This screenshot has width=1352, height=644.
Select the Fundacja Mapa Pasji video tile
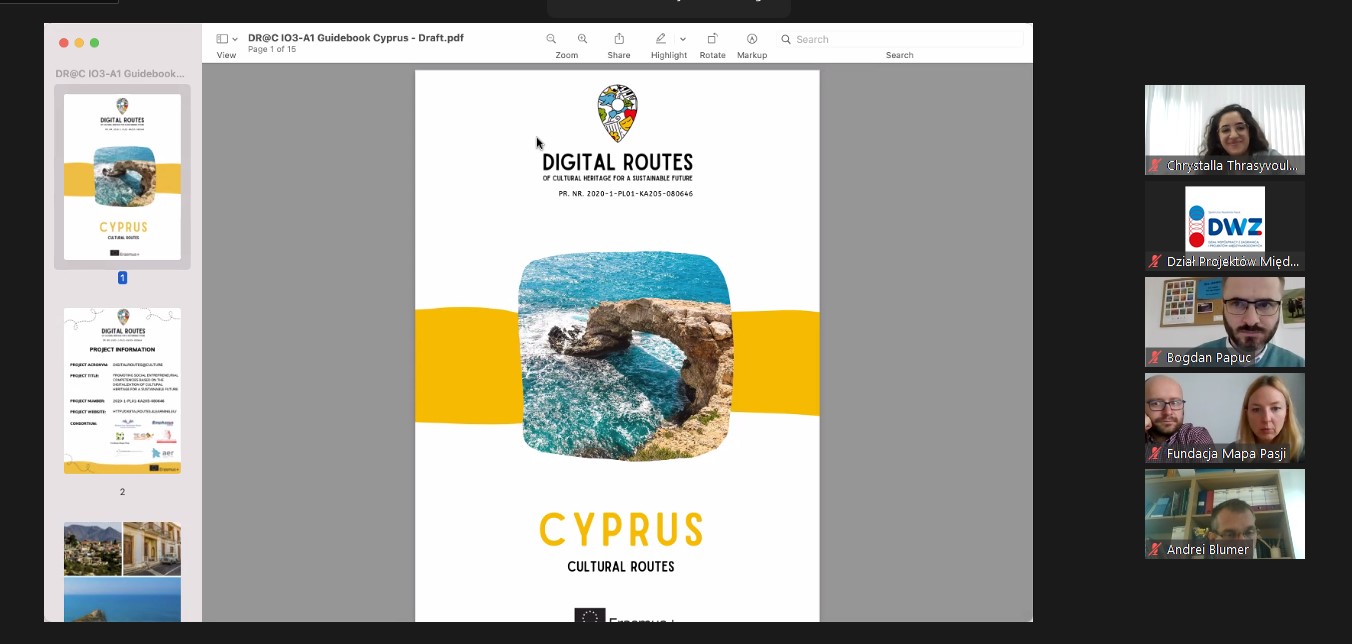tap(1225, 418)
